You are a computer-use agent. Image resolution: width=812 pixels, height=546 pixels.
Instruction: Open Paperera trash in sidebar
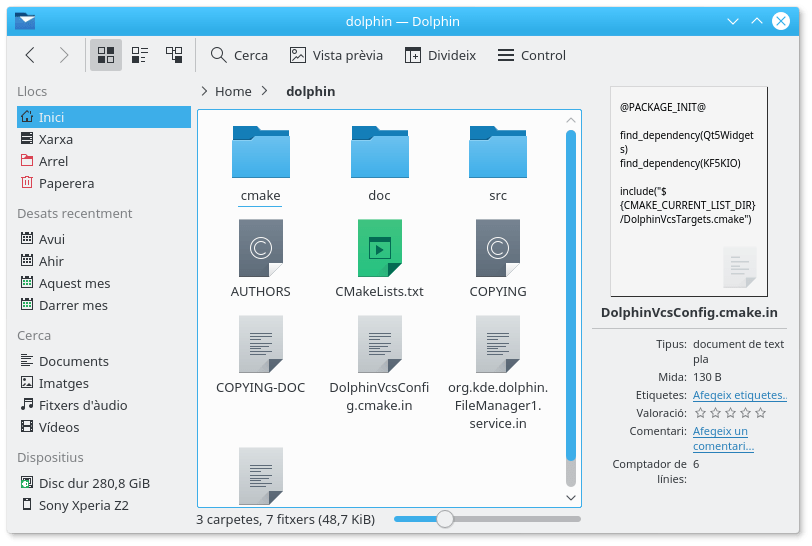click(x=66, y=183)
